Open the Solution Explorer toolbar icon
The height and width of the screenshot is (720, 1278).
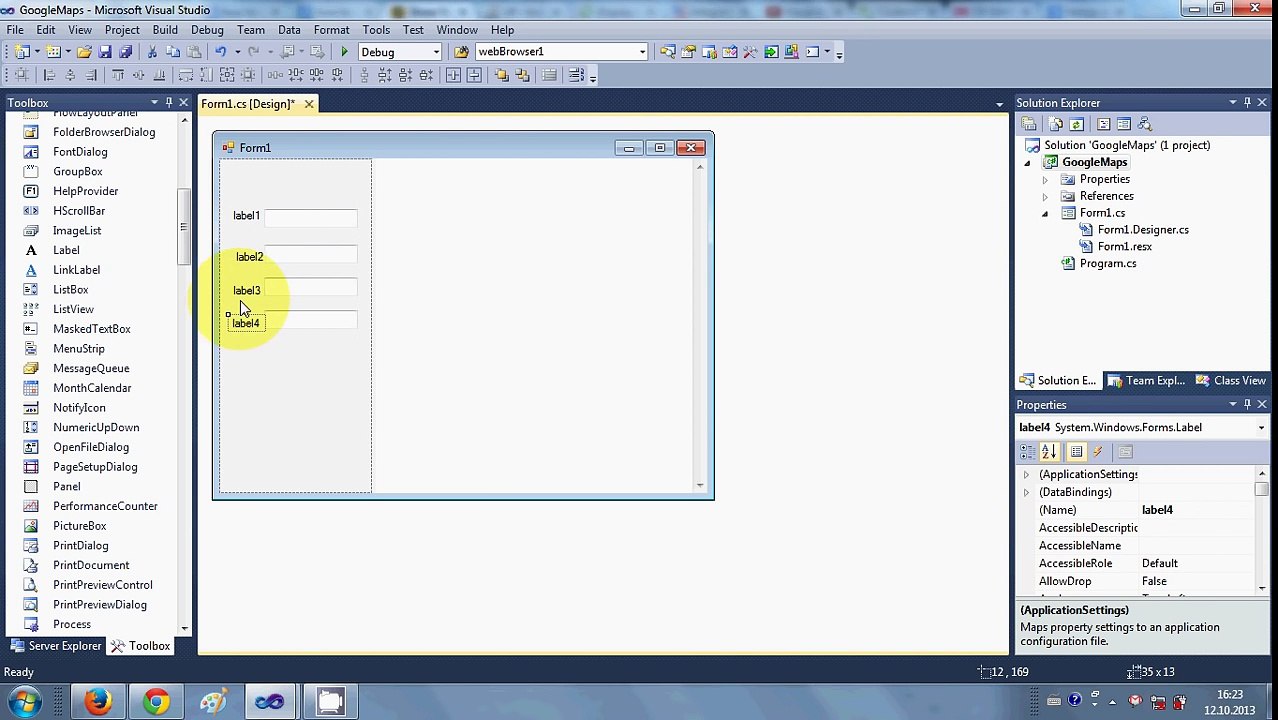pos(667,52)
